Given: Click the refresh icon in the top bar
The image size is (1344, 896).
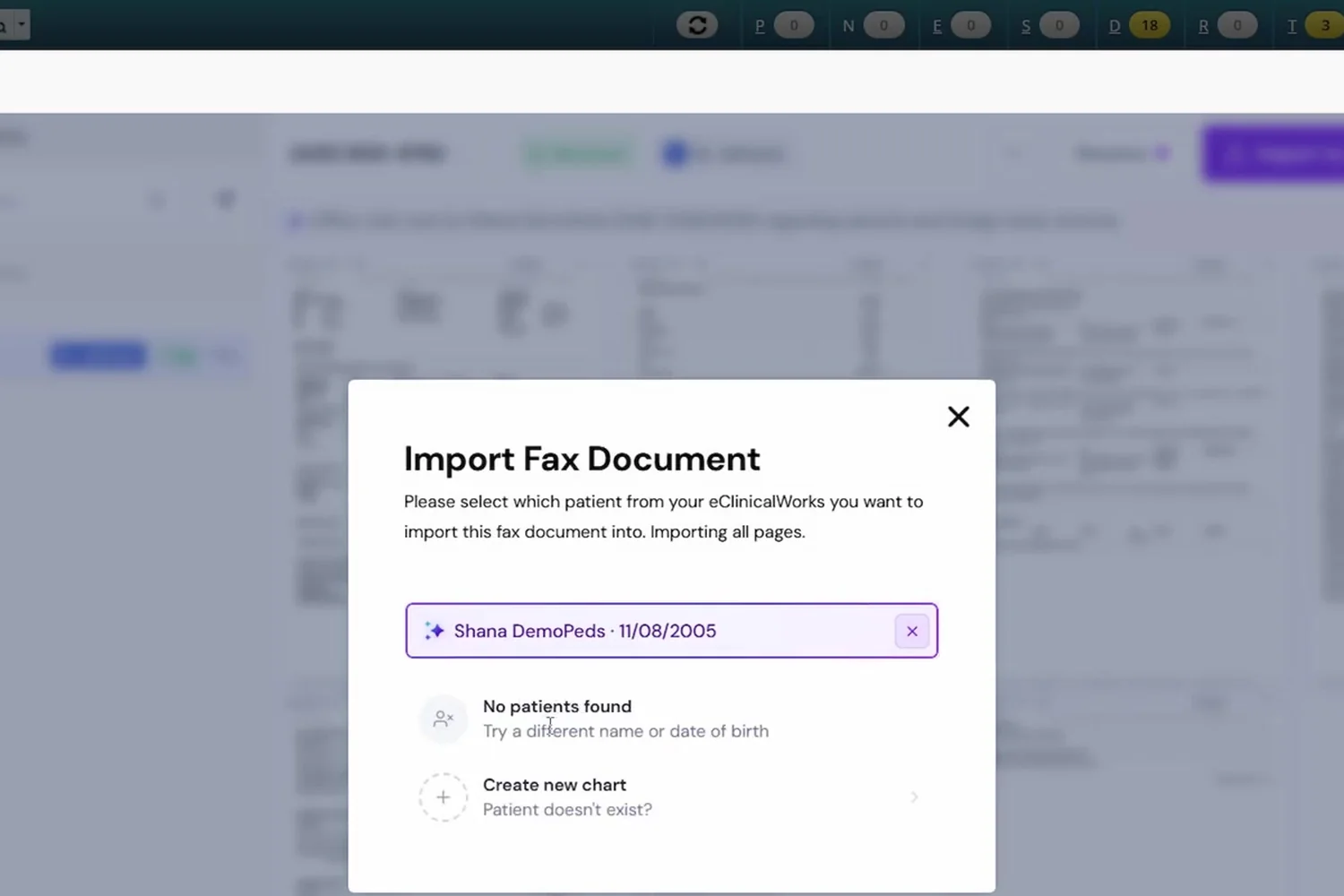Looking at the screenshot, I should 697,25.
